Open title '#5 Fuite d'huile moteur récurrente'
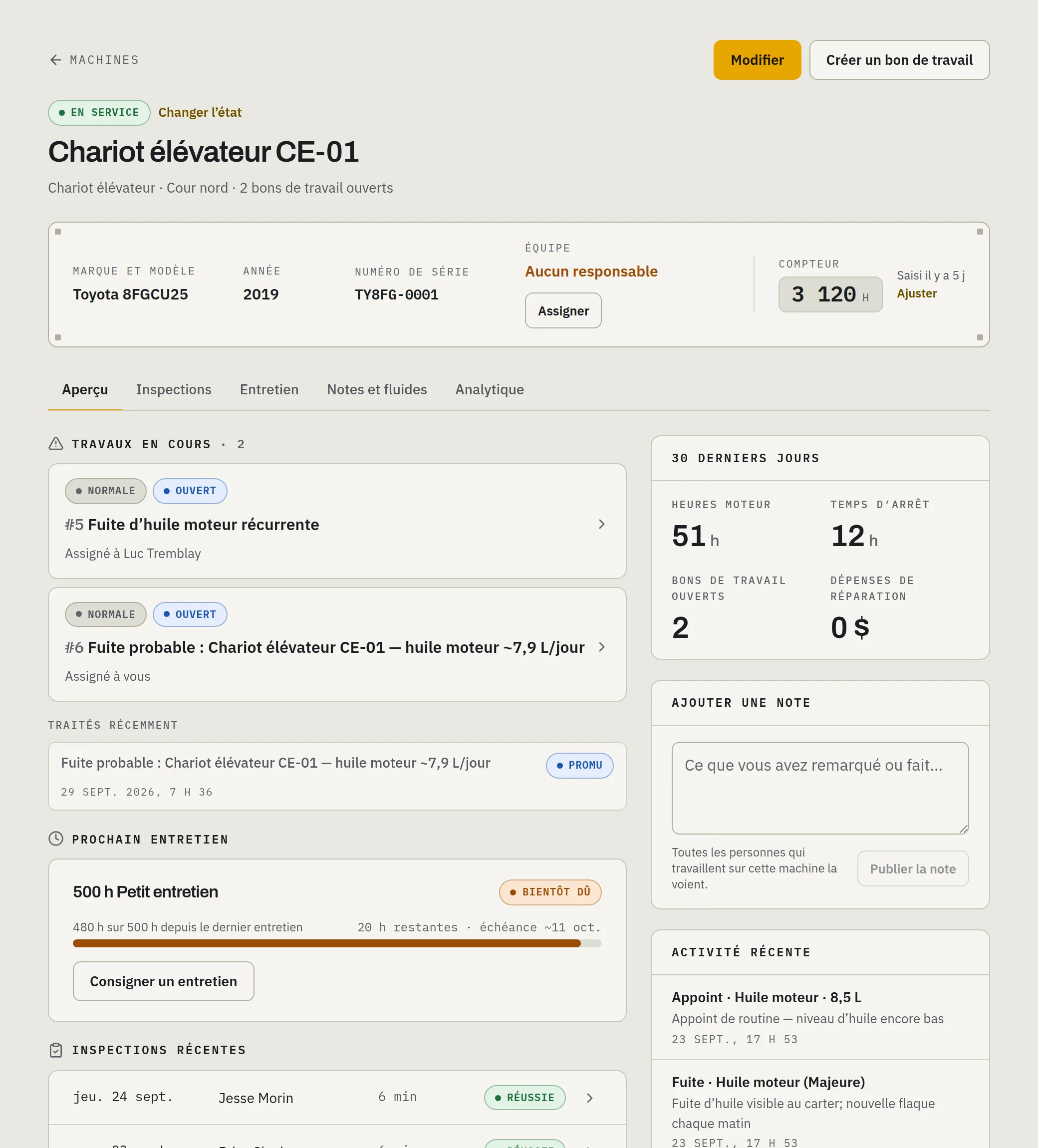This screenshot has height=1148, width=1038. pos(192,524)
